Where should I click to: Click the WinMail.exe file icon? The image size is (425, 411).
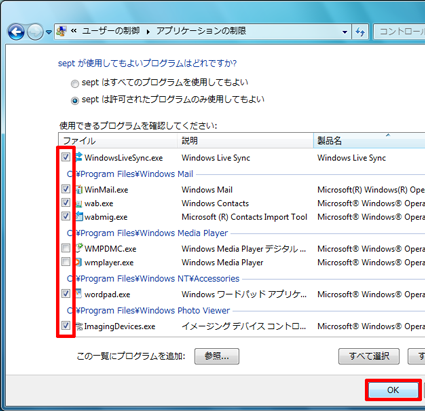(x=79, y=189)
